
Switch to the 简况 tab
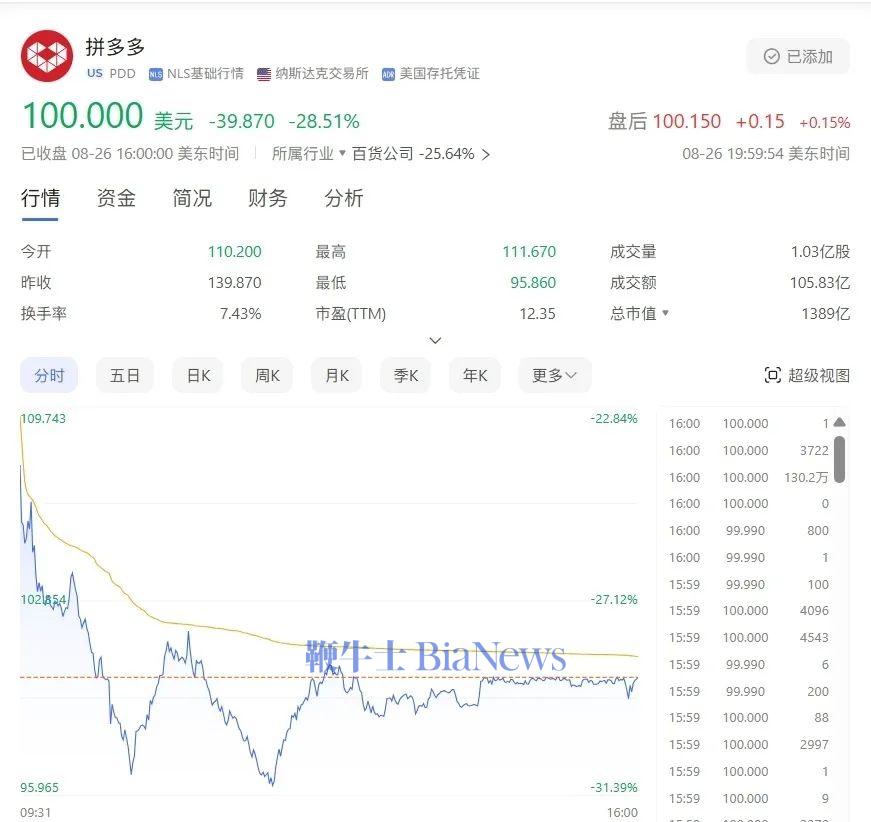pyautogui.click(x=192, y=198)
